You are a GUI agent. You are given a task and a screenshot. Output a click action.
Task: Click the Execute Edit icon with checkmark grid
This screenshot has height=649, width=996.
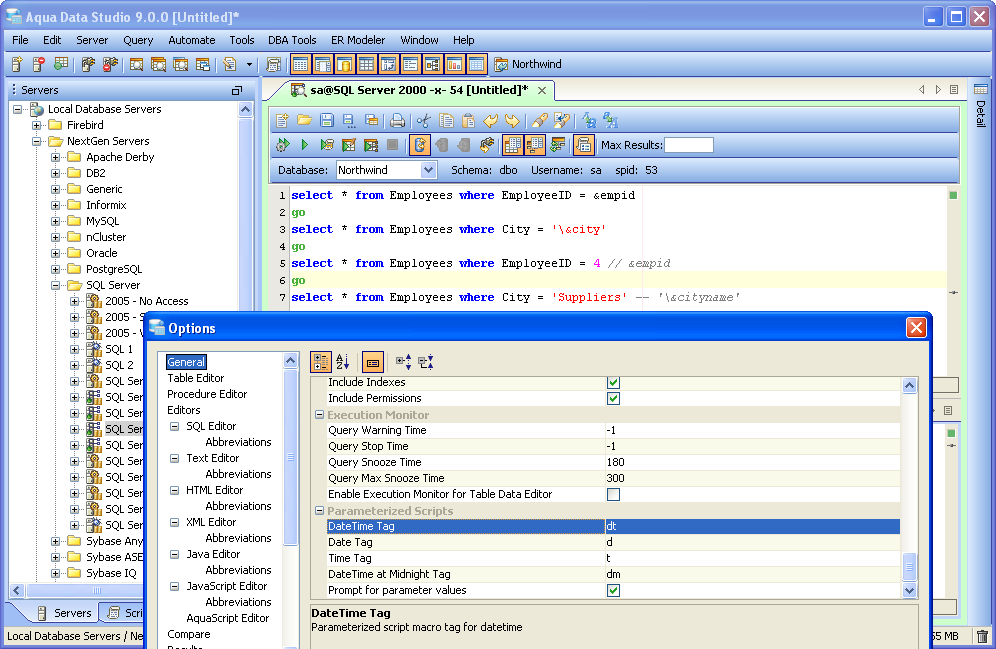[x=349, y=145]
